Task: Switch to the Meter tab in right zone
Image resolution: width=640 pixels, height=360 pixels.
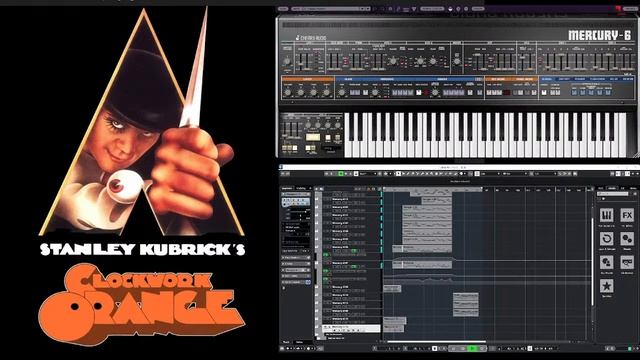Action: point(633,188)
